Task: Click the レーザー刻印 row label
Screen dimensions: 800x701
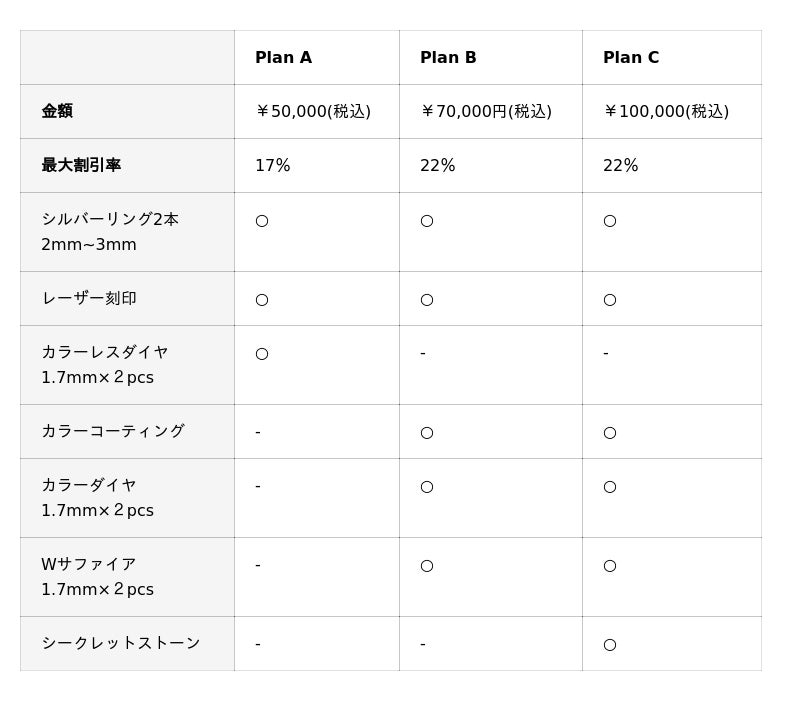Action: [89, 299]
